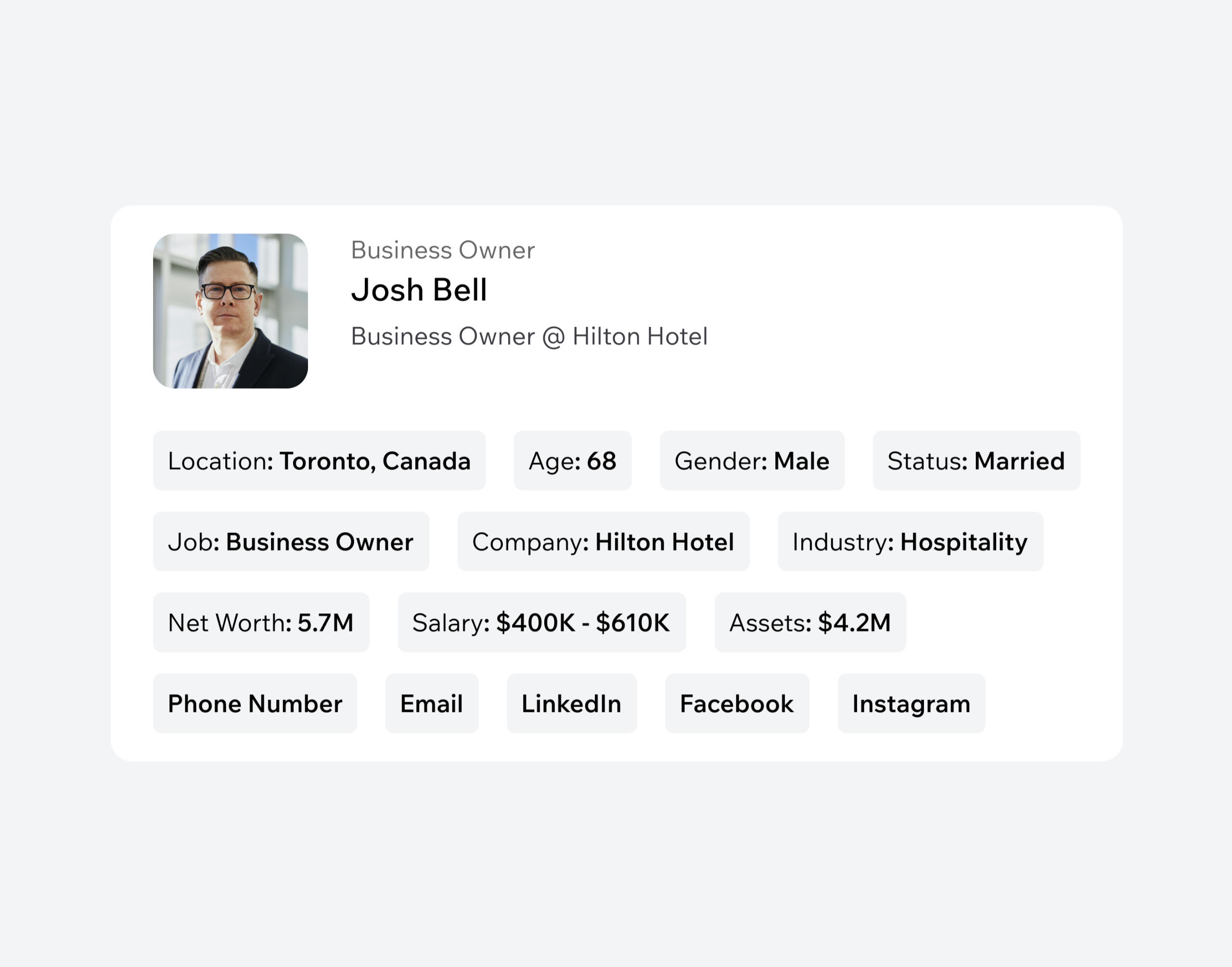Open the Instagram chip

(x=911, y=703)
